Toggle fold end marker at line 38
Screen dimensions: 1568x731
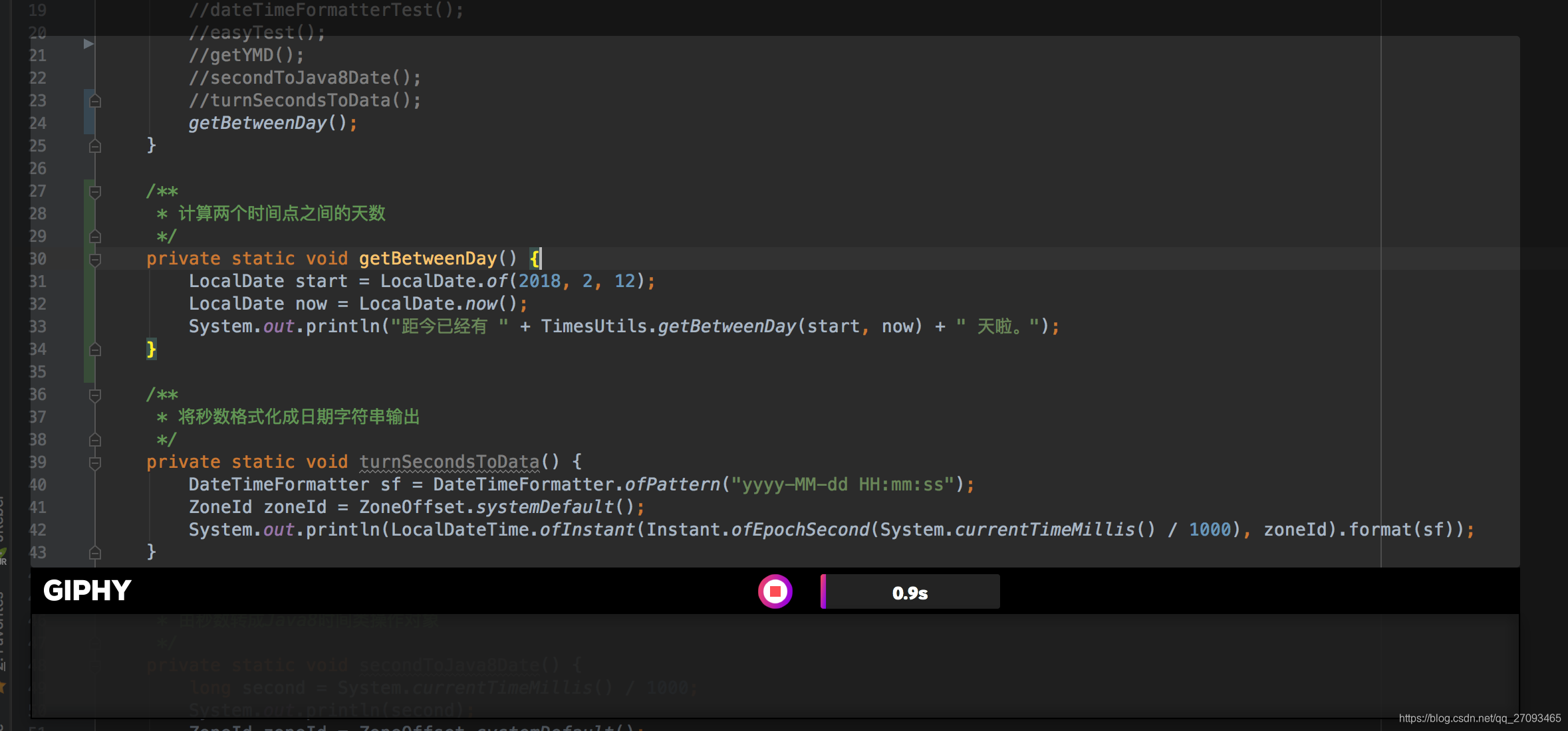click(95, 440)
